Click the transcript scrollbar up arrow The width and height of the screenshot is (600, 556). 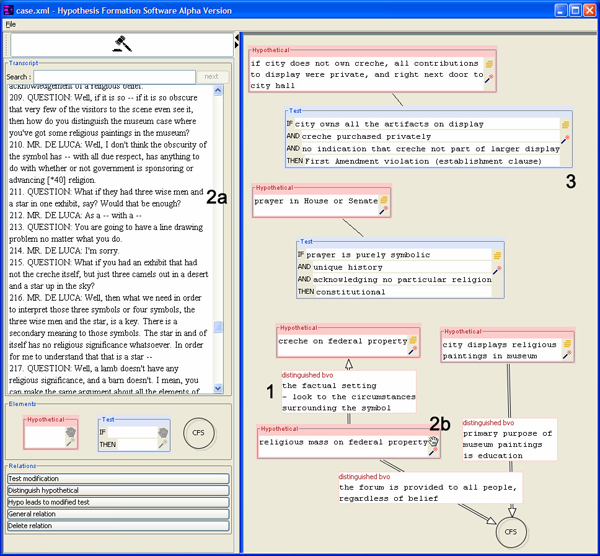click(218, 90)
